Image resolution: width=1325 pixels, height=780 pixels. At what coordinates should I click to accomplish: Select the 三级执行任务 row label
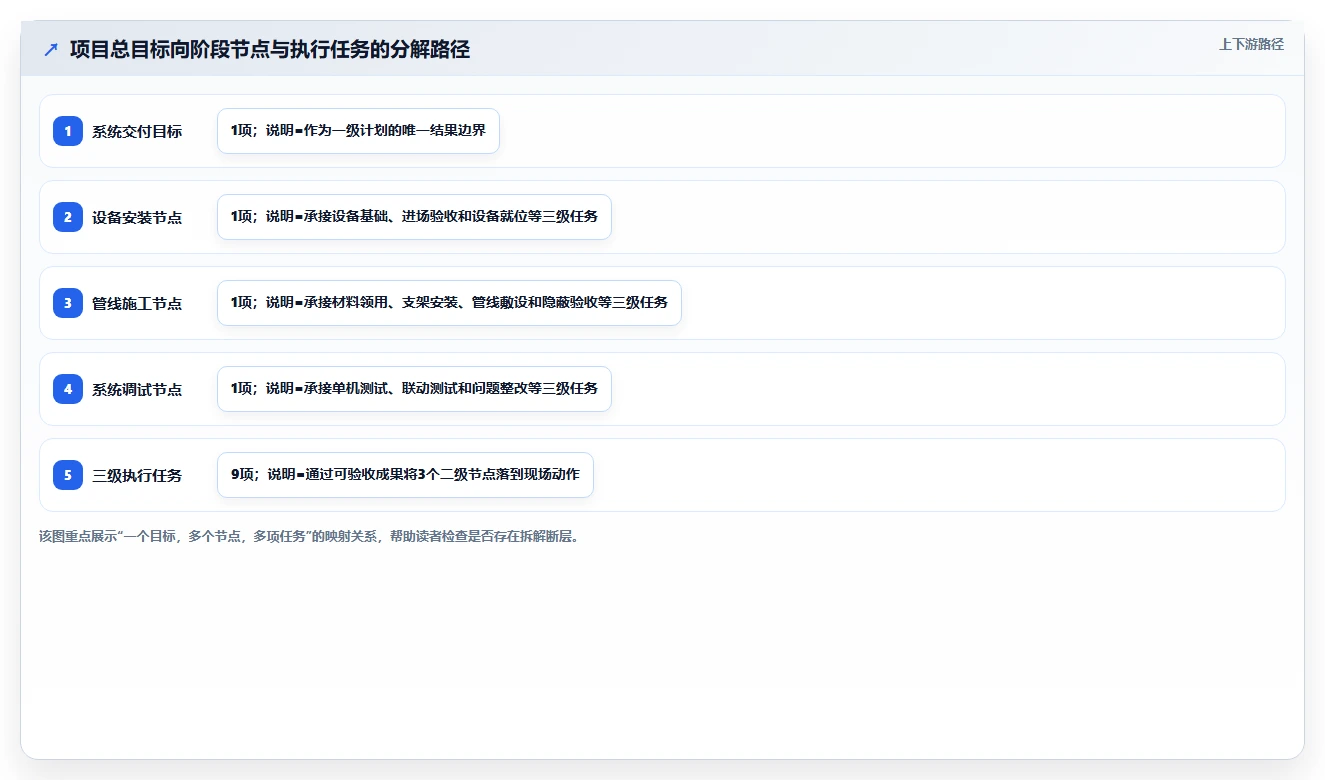[x=137, y=475]
